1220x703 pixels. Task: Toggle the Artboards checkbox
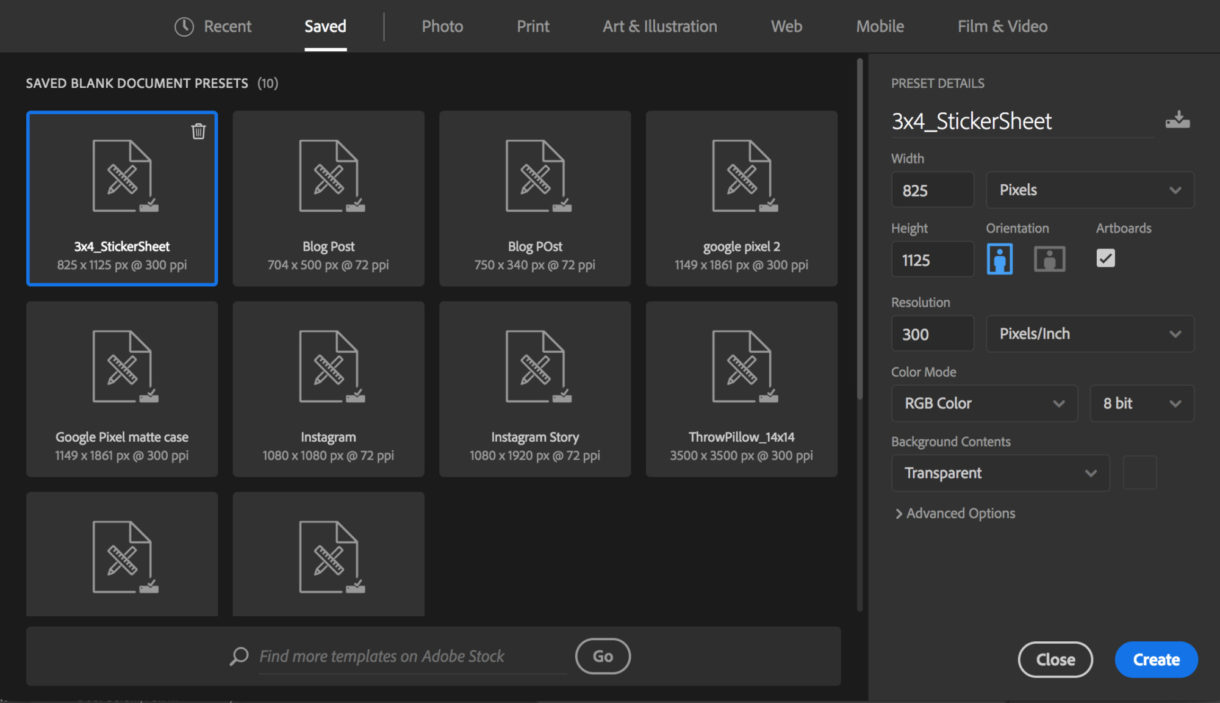(x=1105, y=258)
